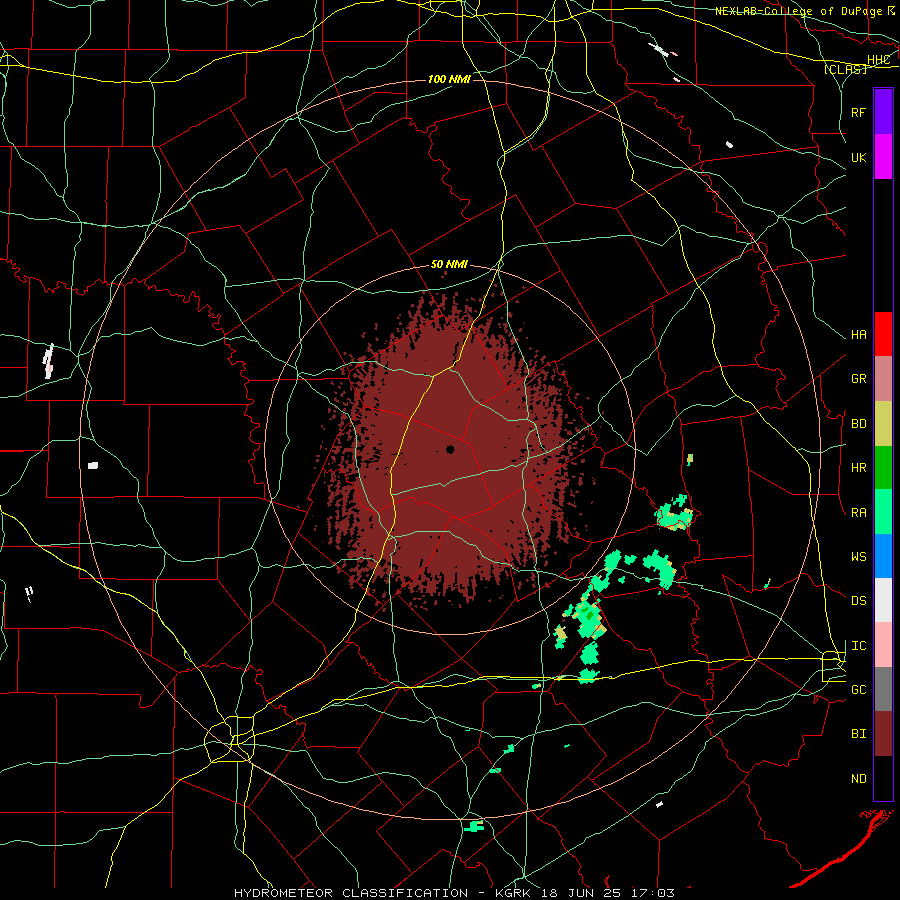Select the GR pink legend swatch

883,379
